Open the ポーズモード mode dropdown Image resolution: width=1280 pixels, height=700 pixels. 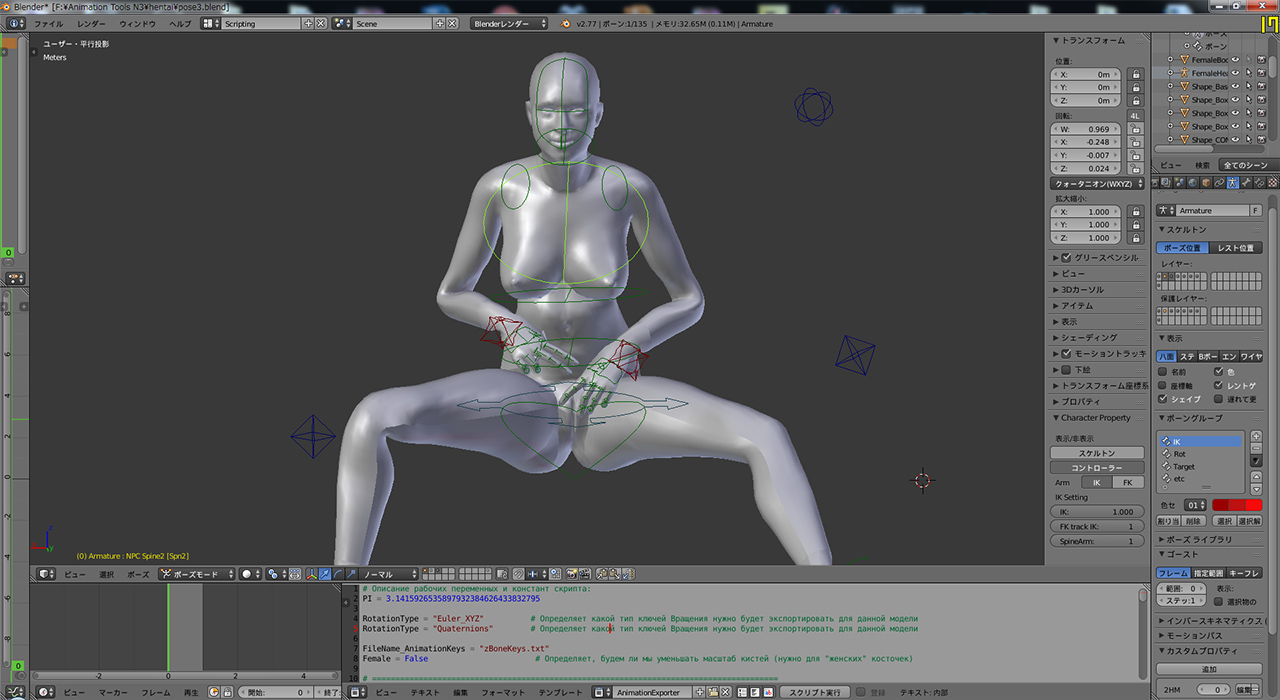click(196, 575)
